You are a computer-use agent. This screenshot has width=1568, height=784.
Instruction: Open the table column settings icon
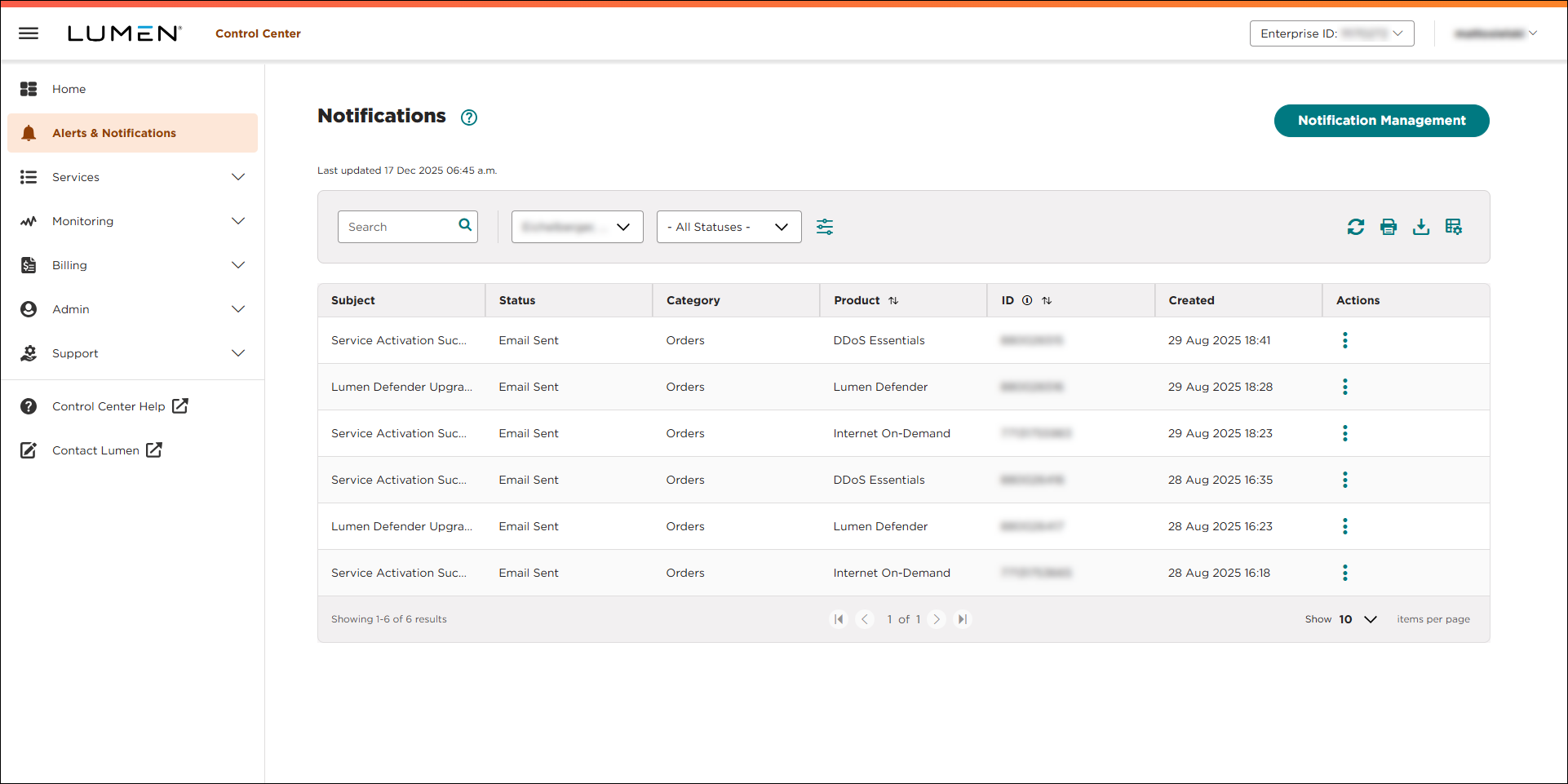click(1454, 227)
